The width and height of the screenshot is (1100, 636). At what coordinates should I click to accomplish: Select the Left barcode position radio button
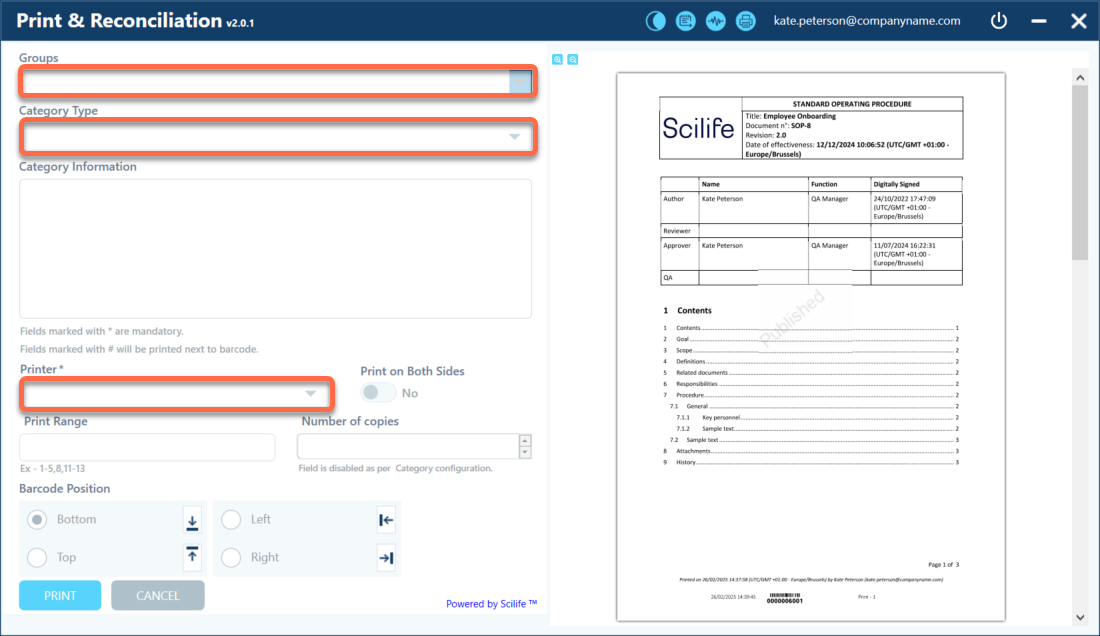(x=231, y=520)
